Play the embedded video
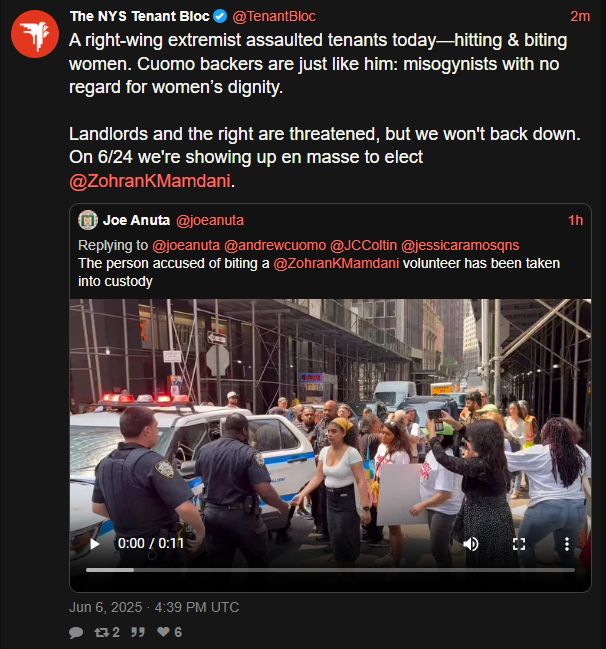 (95, 543)
